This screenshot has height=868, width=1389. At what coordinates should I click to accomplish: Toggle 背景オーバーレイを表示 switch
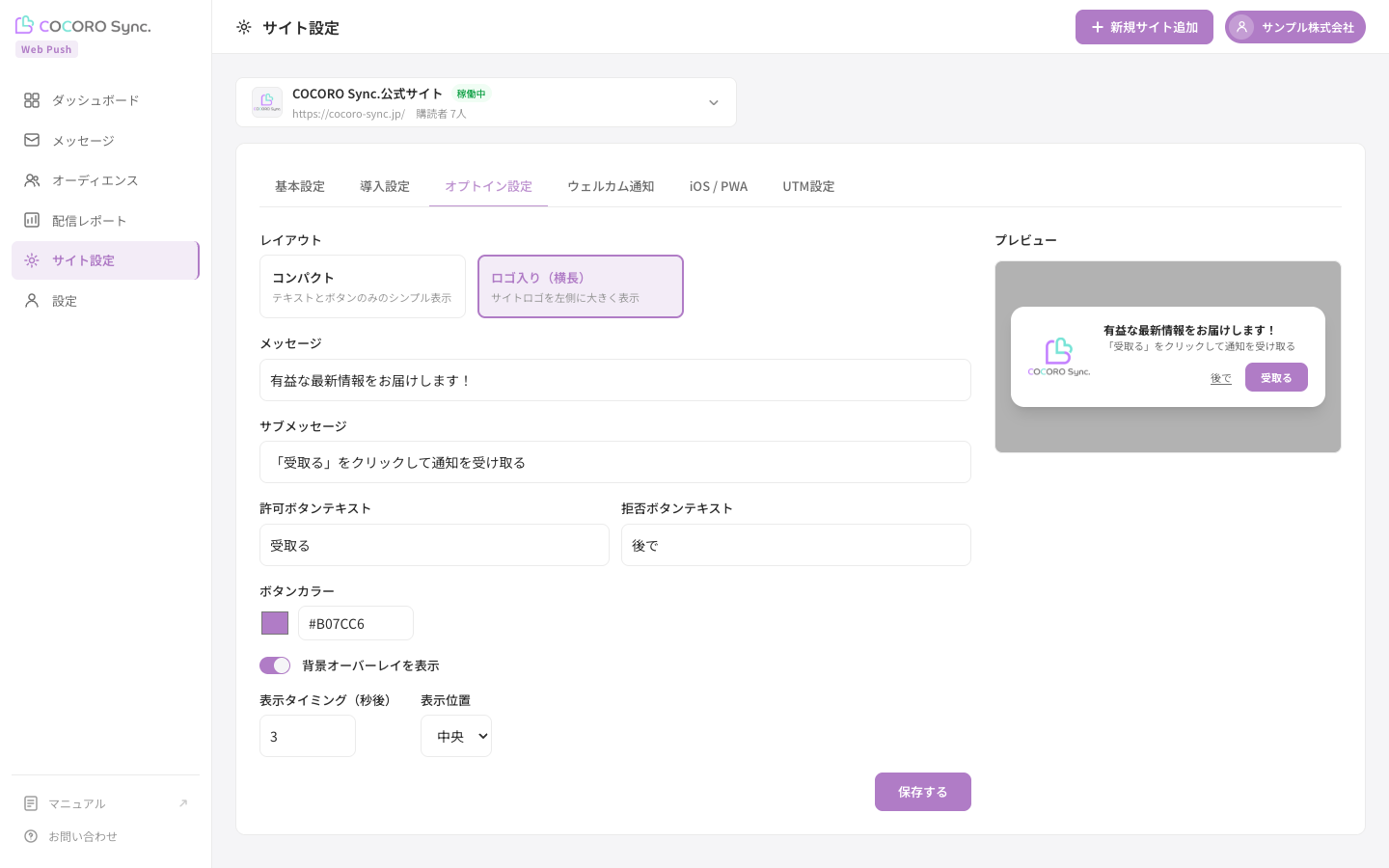(275, 665)
